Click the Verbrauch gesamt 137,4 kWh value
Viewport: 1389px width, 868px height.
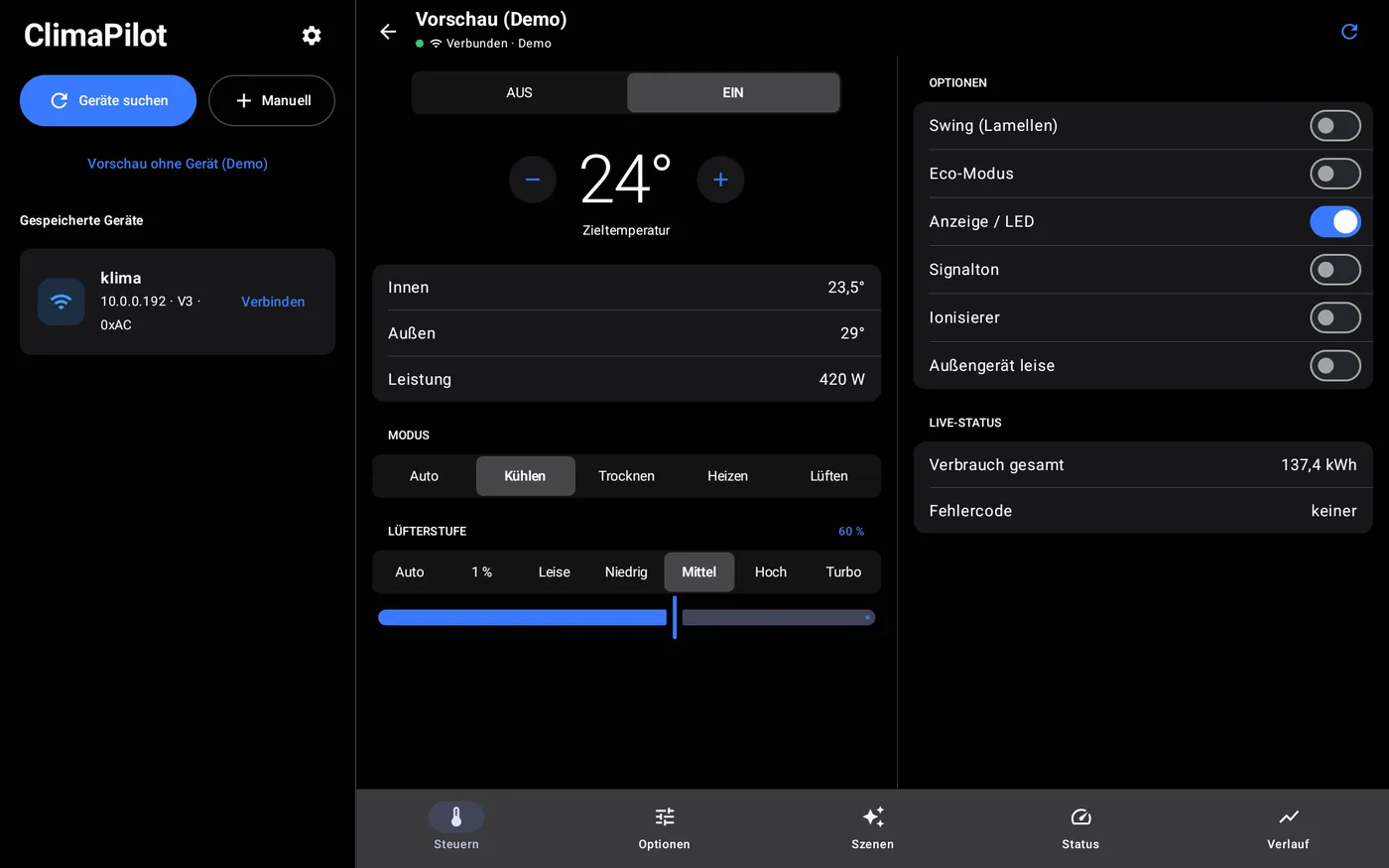[x=1319, y=465]
